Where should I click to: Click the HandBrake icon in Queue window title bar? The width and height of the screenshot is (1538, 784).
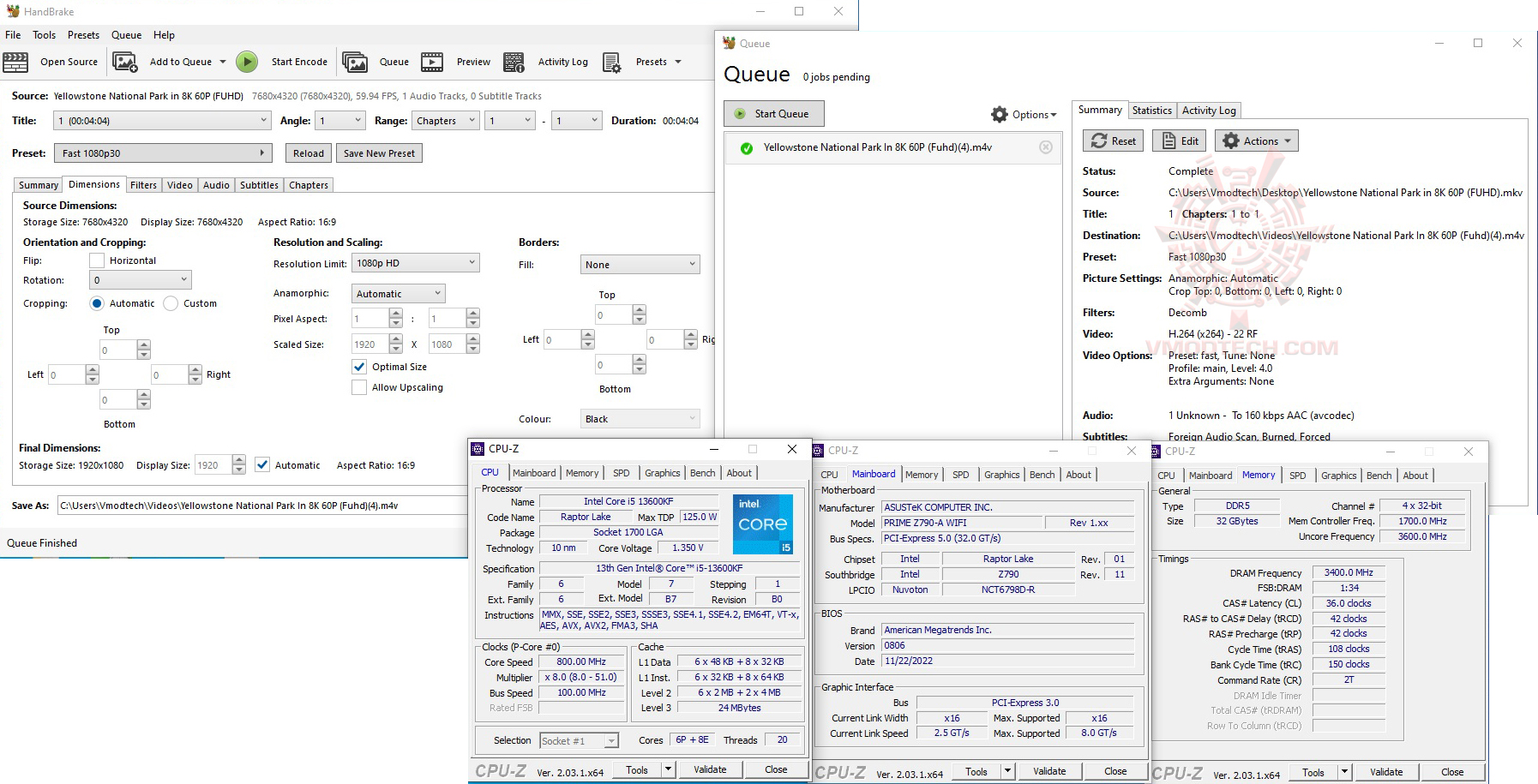pyautogui.click(x=729, y=43)
